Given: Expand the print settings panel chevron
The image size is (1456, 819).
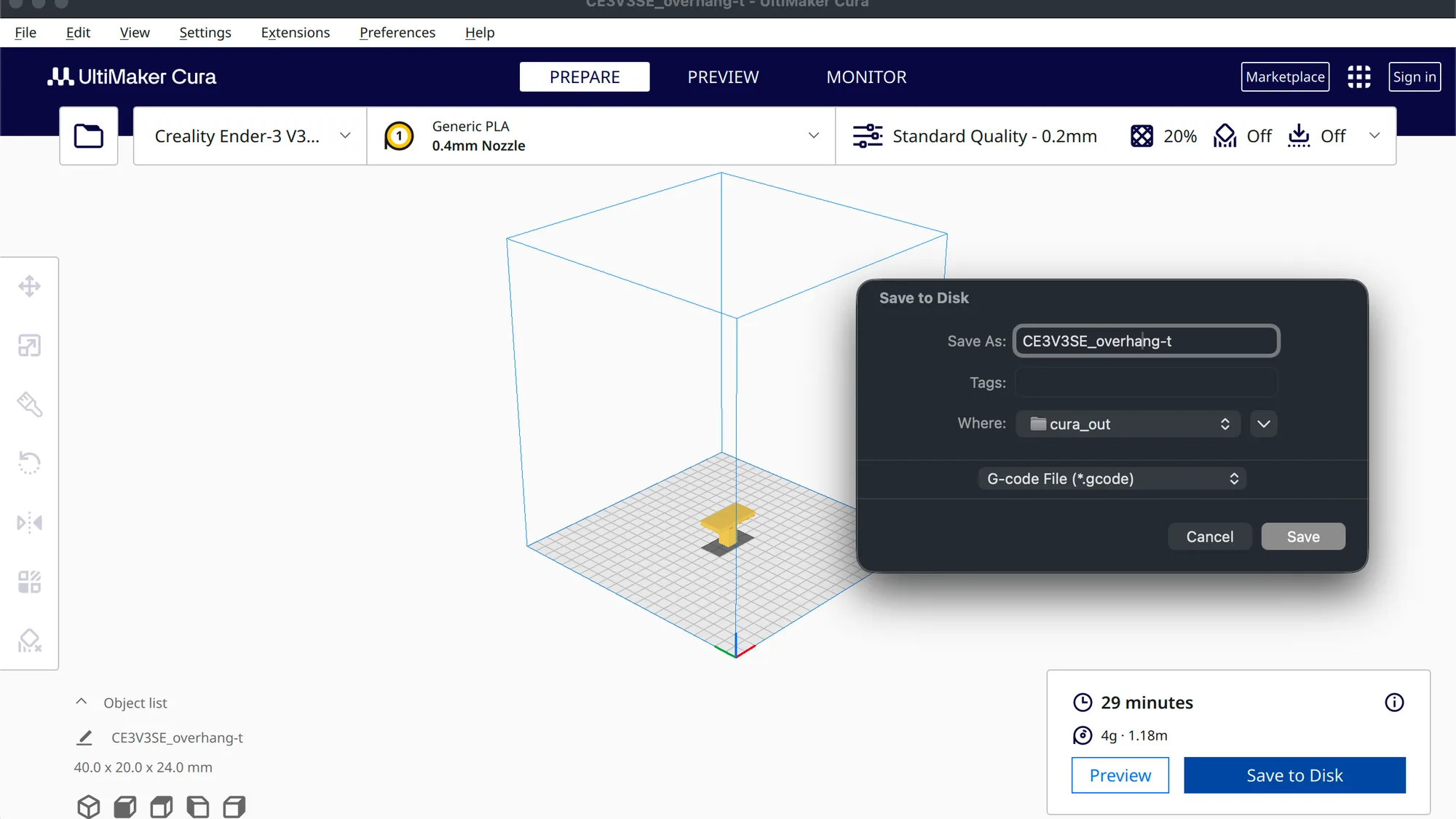Looking at the screenshot, I should 1374,135.
